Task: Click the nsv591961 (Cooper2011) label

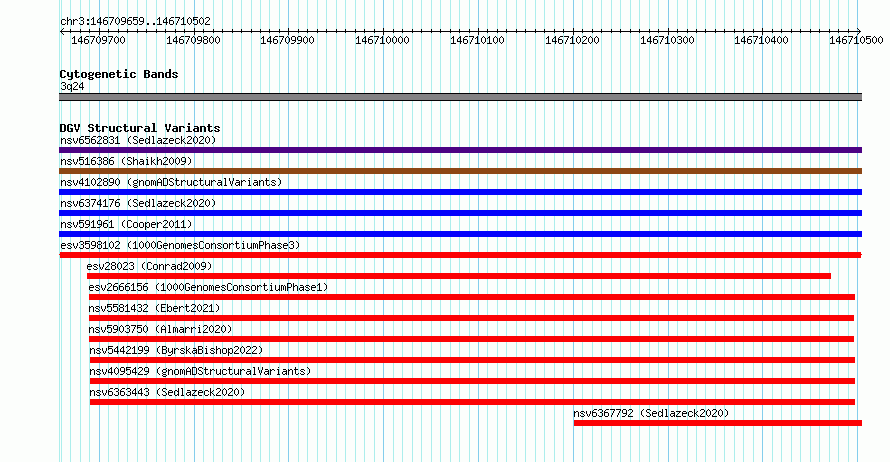Action: 126,224
